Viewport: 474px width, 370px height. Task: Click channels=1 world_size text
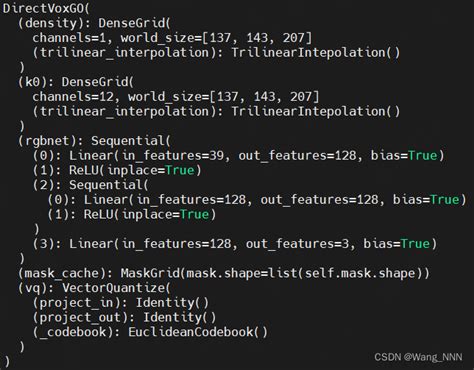[x=172, y=38]
